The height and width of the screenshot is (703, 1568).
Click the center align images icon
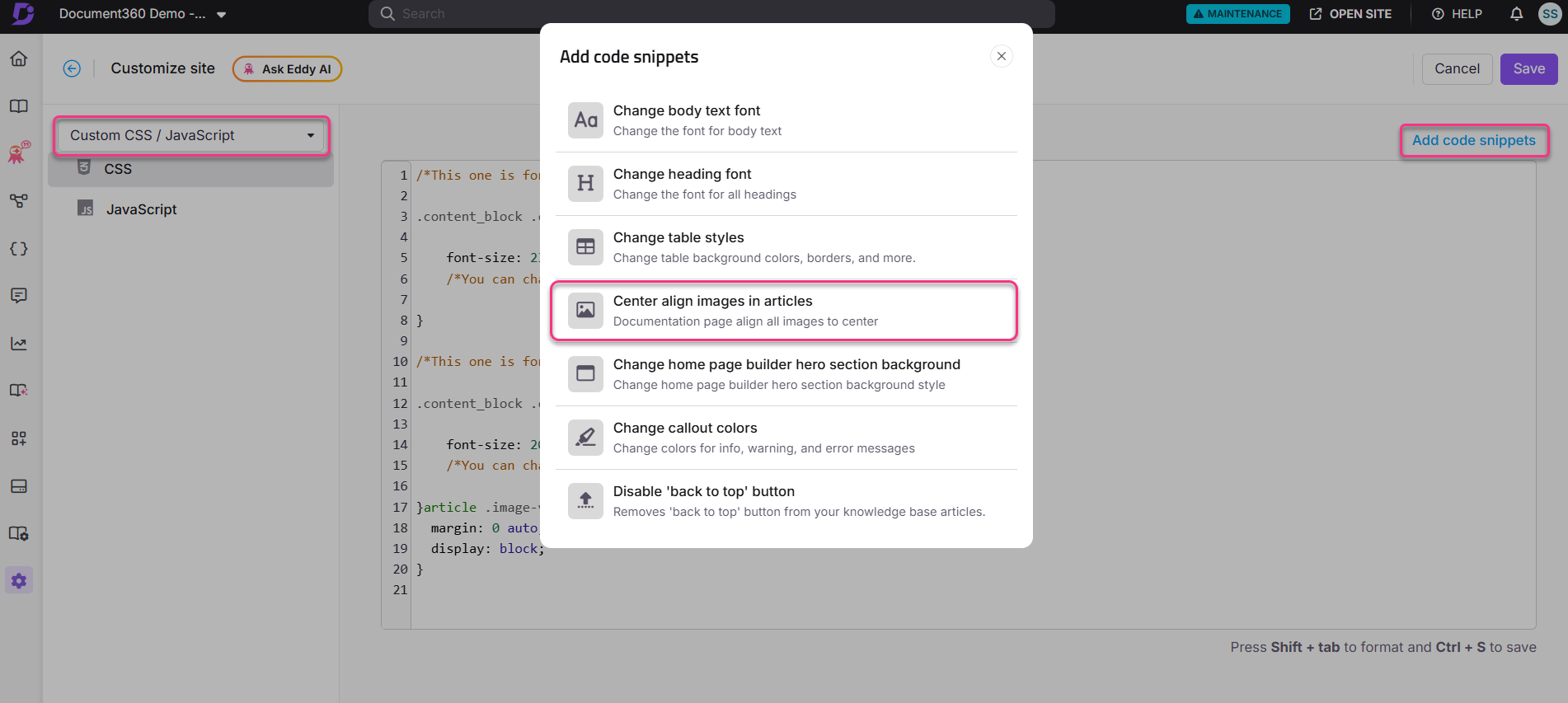(585, 311)
